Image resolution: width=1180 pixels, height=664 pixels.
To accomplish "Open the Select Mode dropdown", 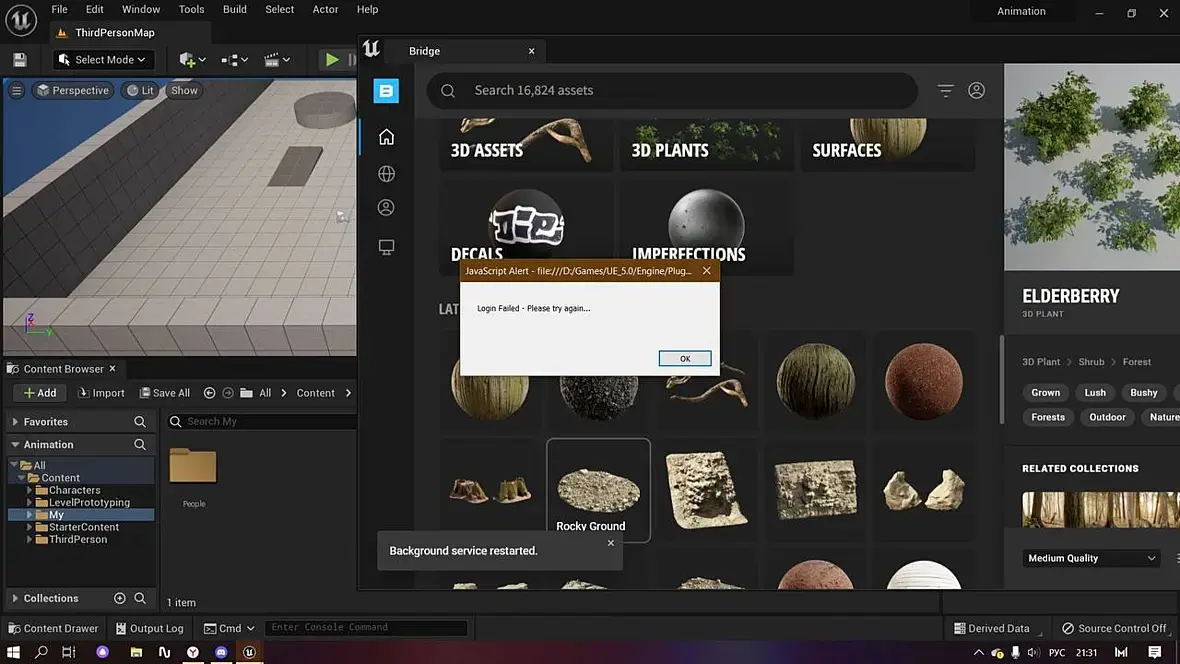I will [103, 59].
